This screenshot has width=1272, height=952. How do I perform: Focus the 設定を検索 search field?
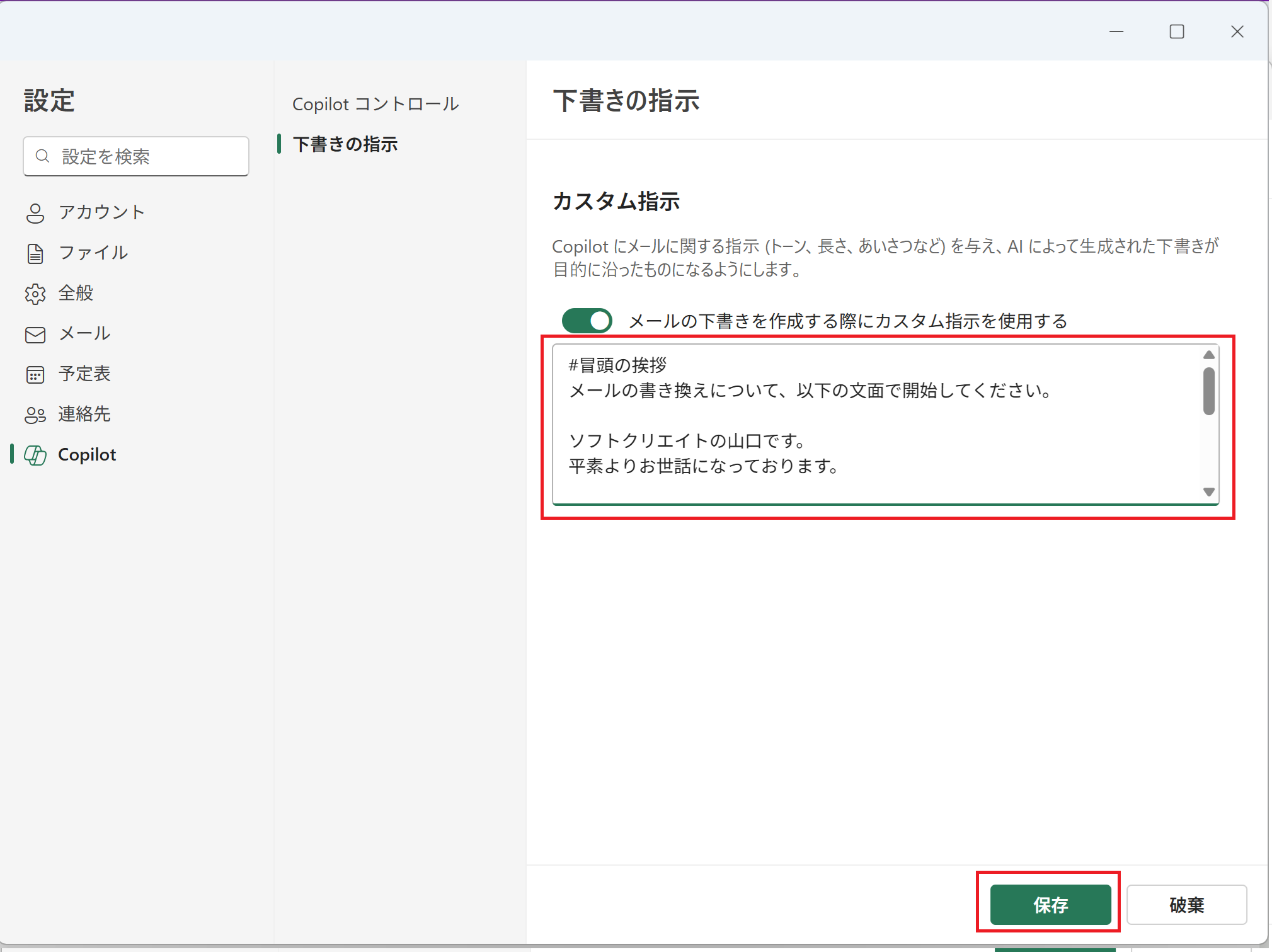point(151,156)
